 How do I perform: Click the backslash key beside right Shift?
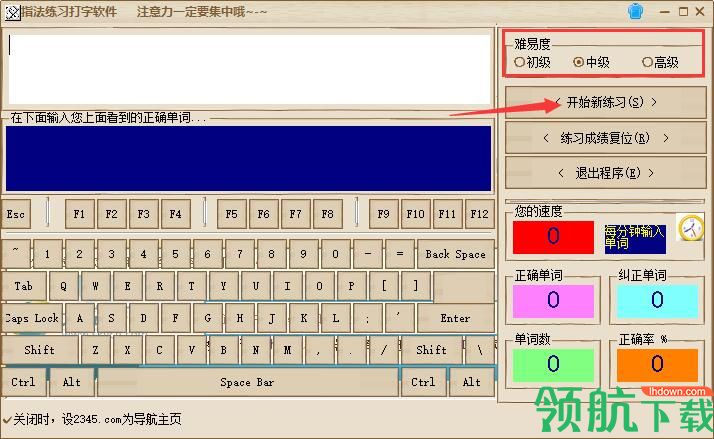480,350
